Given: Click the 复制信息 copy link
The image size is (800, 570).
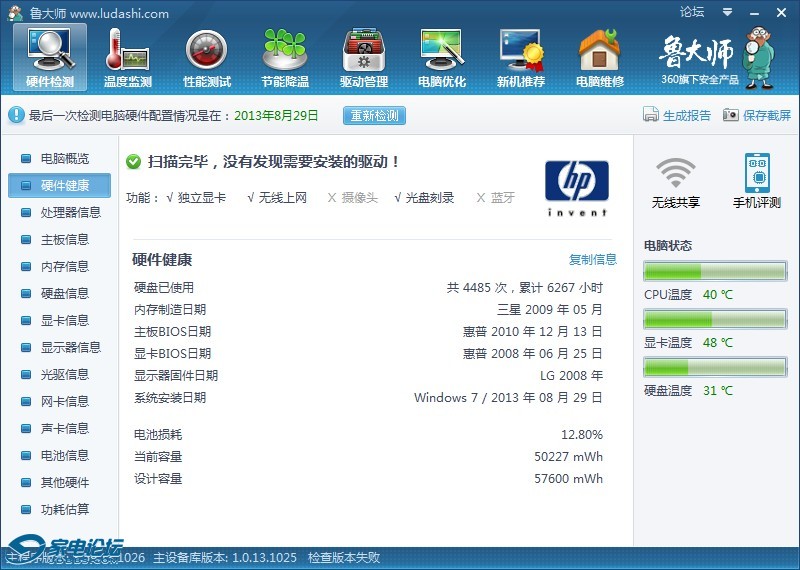Looking at the screenshot, I should tap(593, 259).
